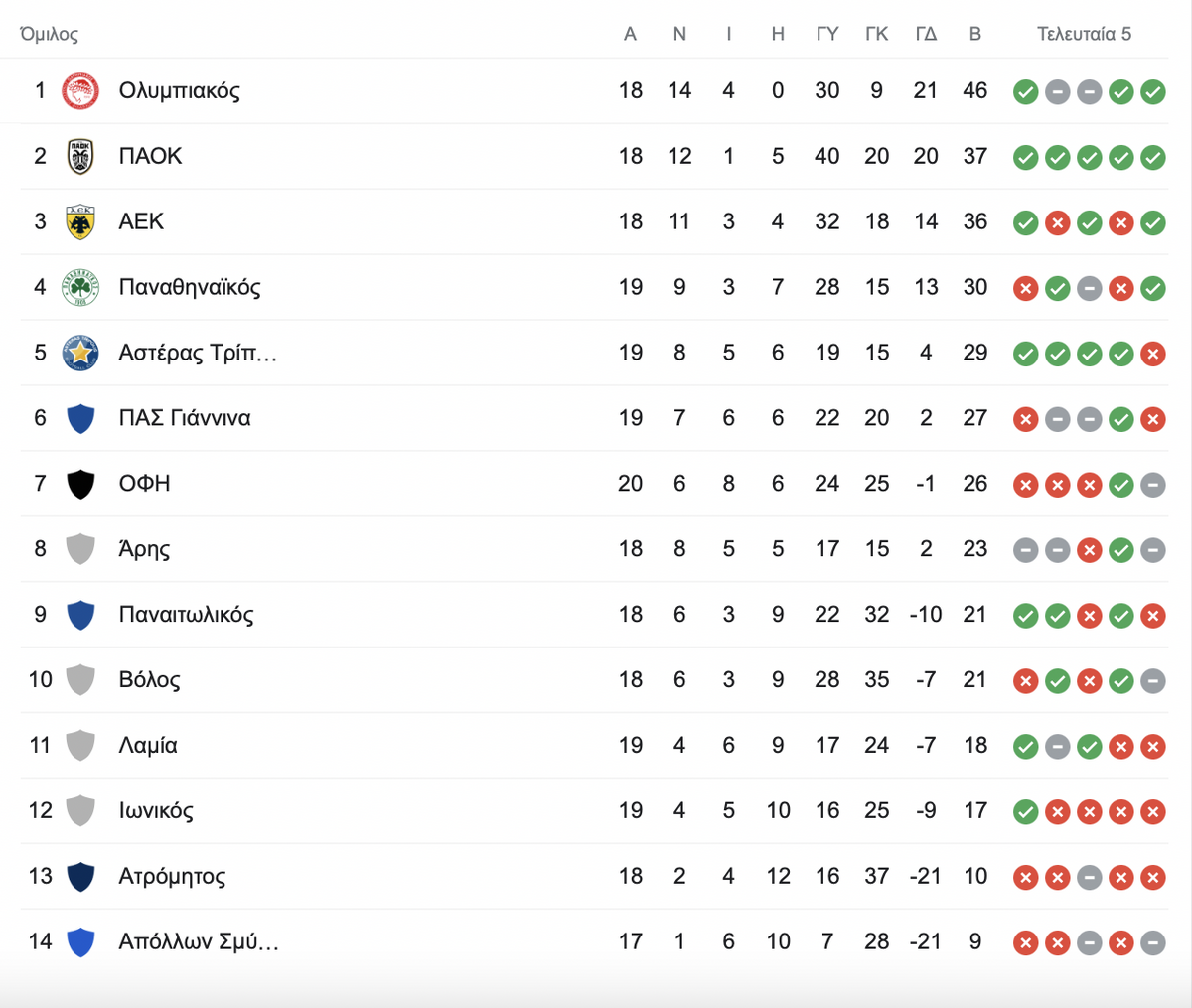Screen dimensions: 1192x1008
Task: Click the ΑΕΚ yellow eagle crest
Action: 80,222
